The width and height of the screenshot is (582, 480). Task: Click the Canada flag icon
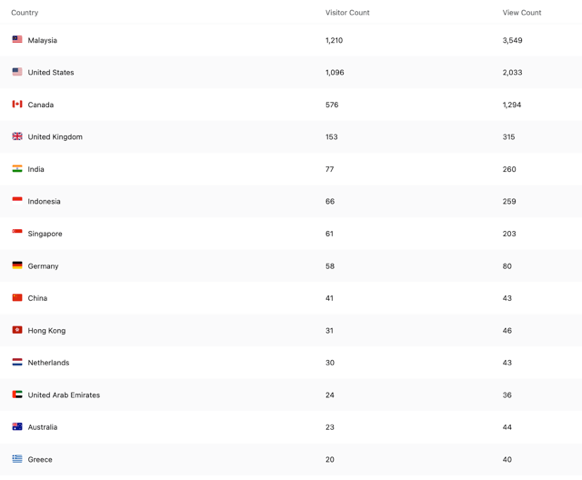(17, 104)
